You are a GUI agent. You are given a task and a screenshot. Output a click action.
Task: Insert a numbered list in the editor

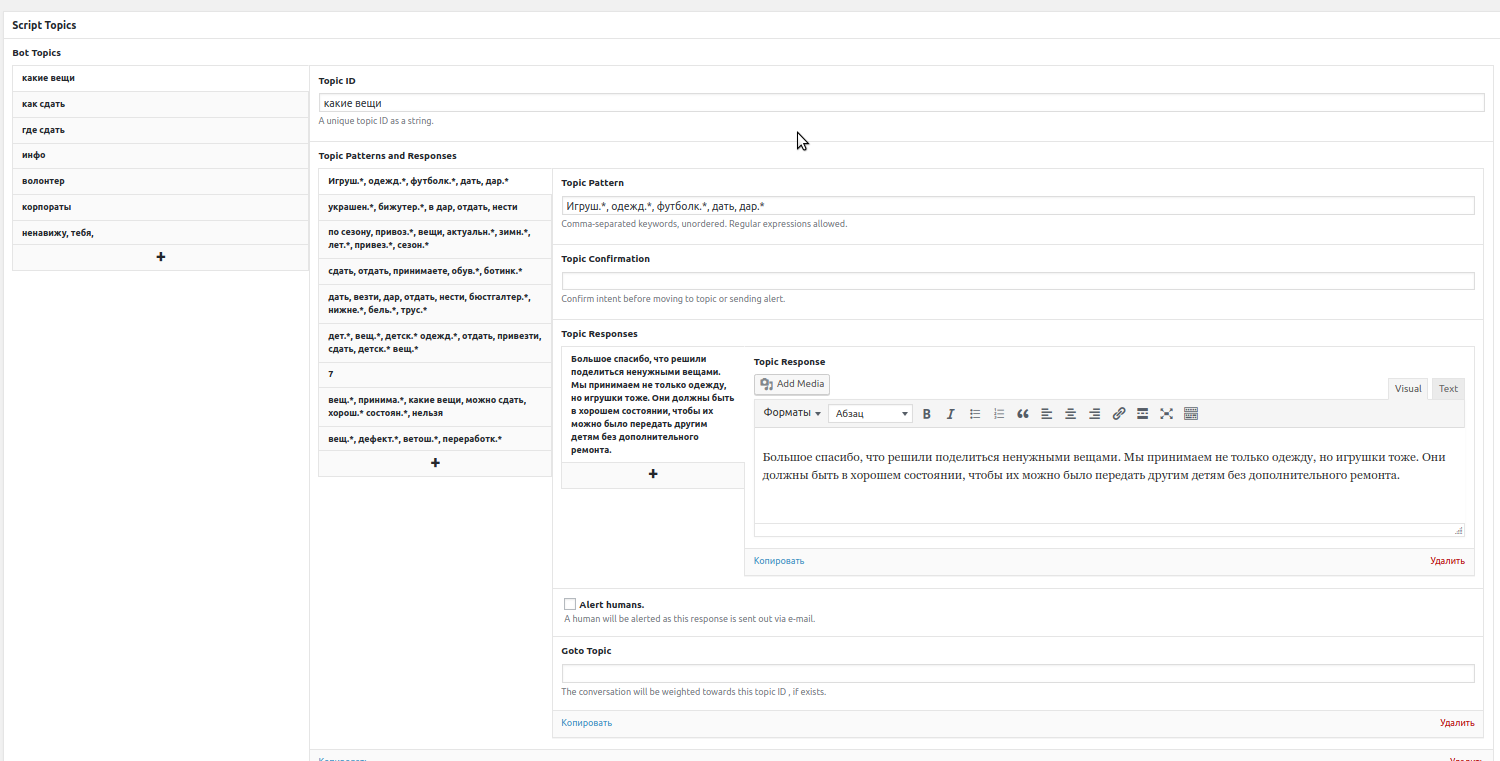click(999, 414)
